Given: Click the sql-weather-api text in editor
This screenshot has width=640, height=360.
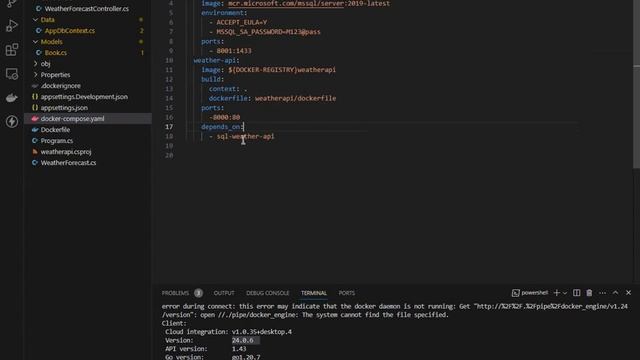Looking at the screenshot, I should coord(245,136).
